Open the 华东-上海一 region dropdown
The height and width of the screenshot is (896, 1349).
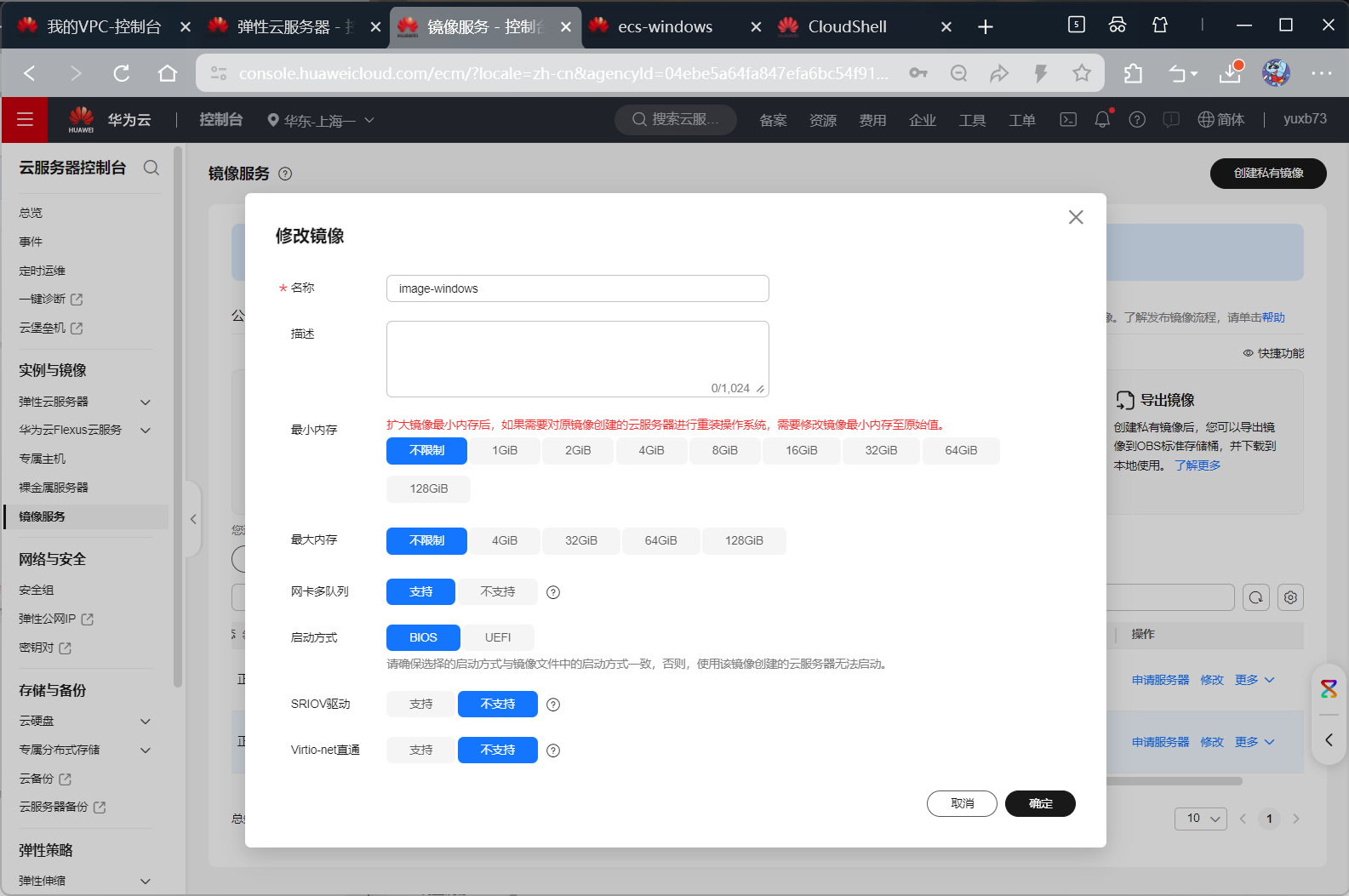[x=321, y=120]
